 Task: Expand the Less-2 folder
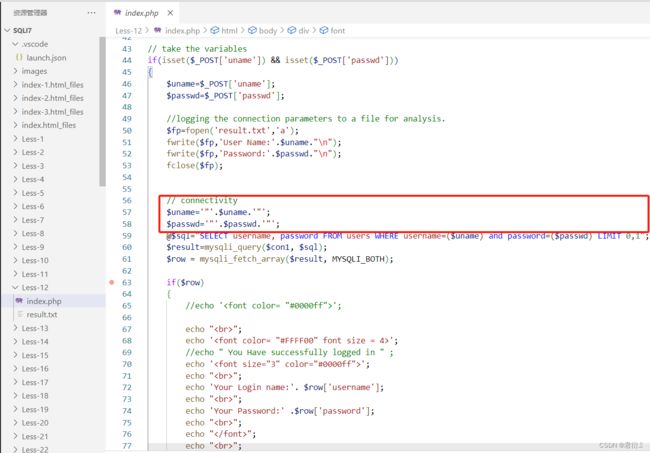pyautogui.click(x=15, y=152)
